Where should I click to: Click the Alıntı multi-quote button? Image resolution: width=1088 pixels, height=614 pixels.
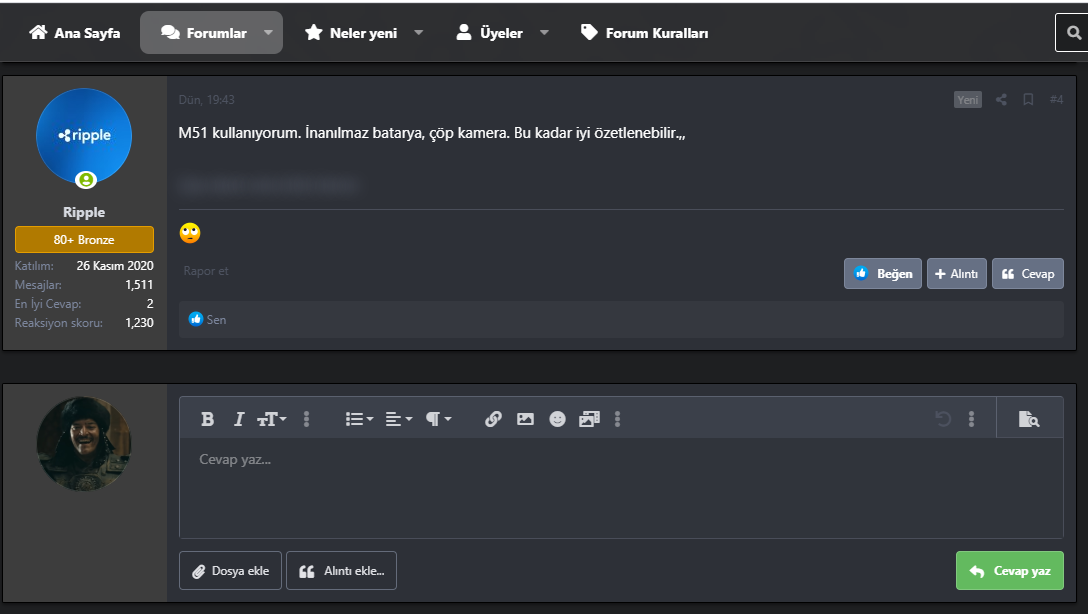click(956, 273)
